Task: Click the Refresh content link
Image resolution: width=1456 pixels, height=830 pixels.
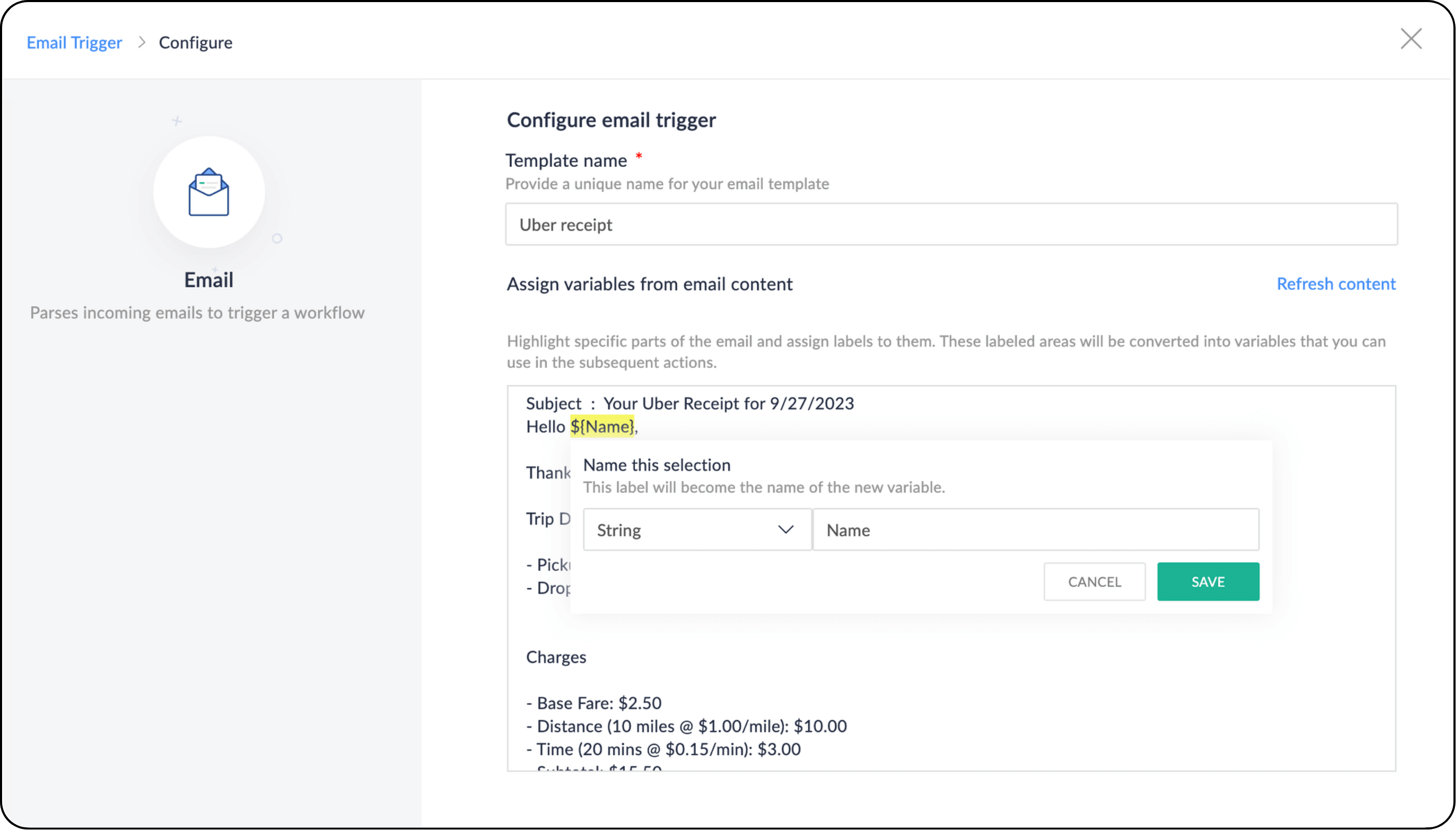Action: click(x=1335, y=283)
